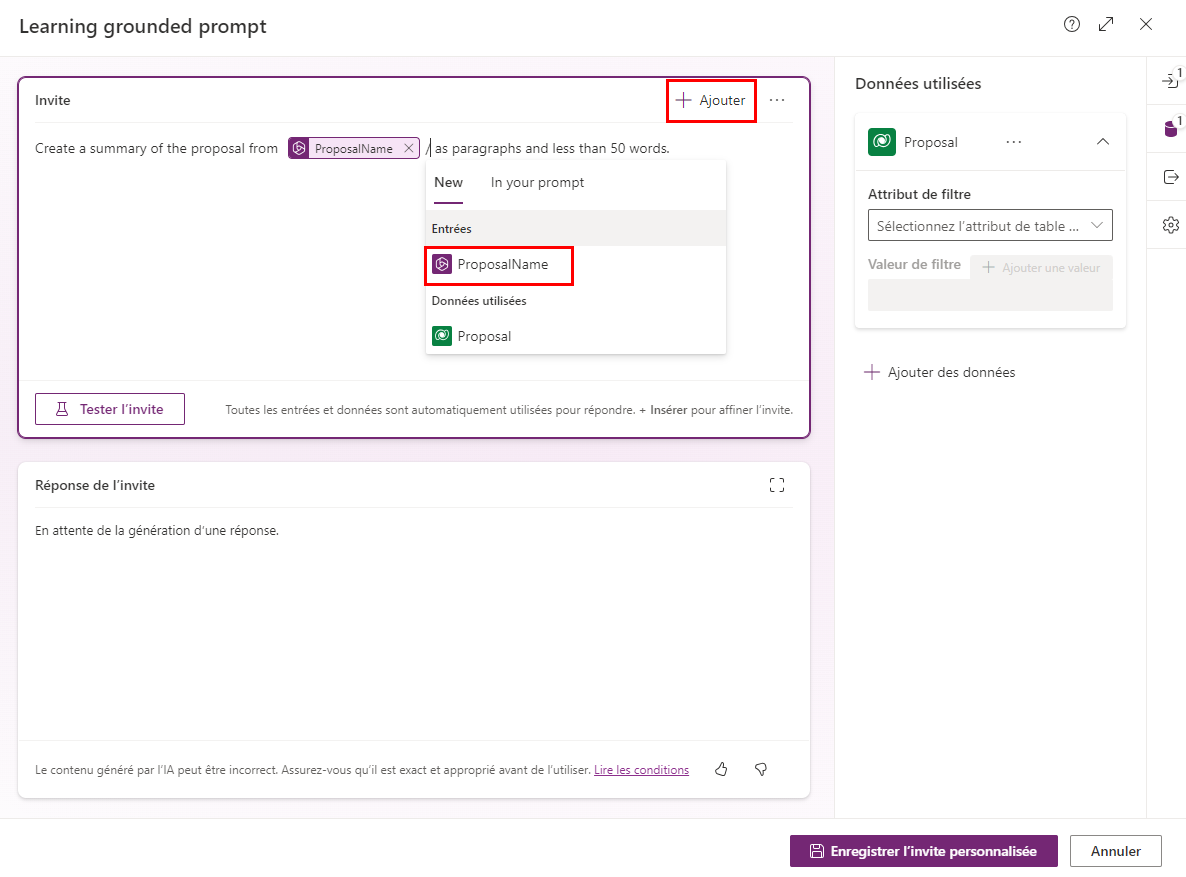Expand the dialog using the resize arrow icon
The image size is (1186, 877).
(x=1106, y=24)
